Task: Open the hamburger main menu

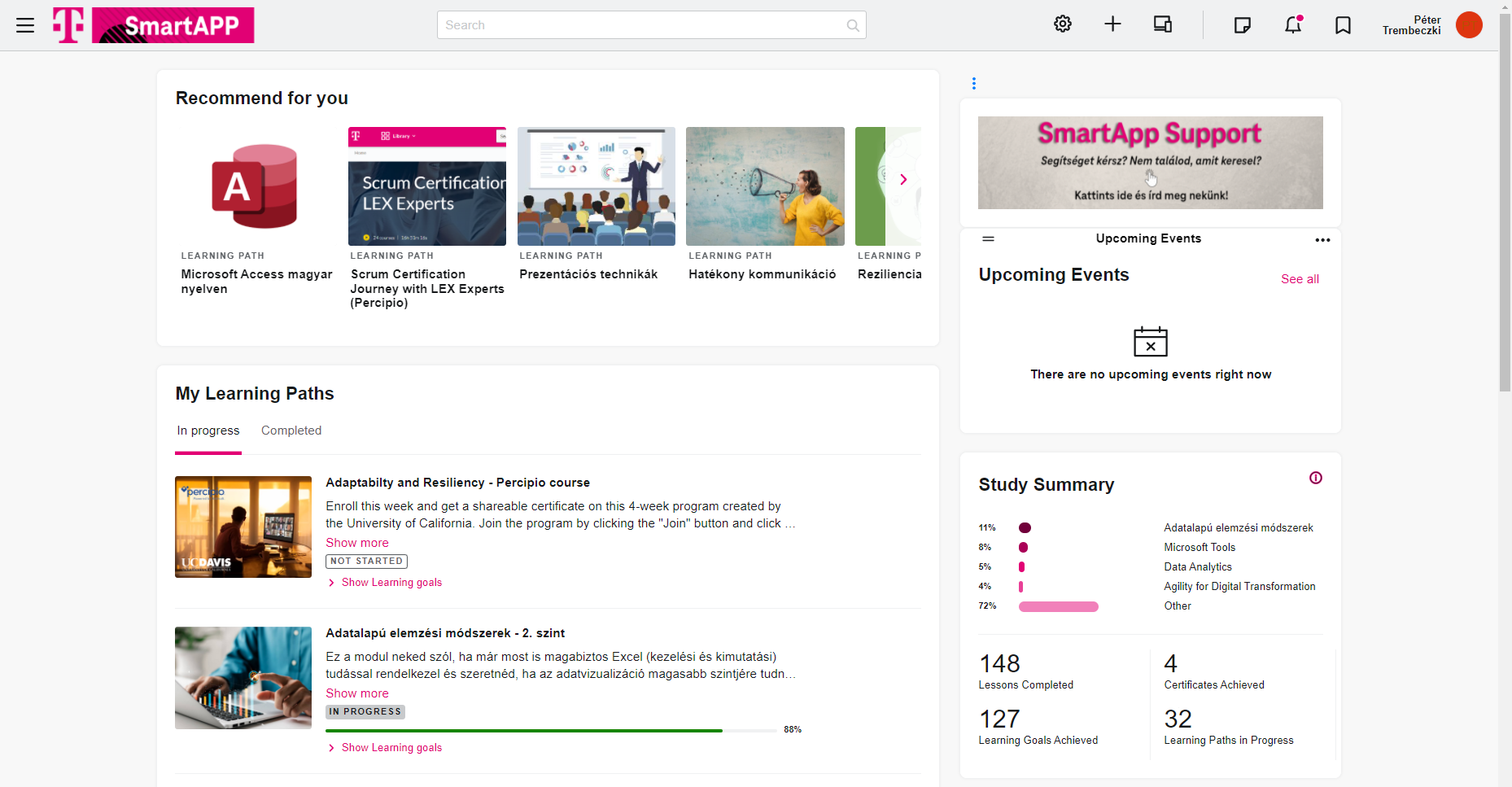Action: click(25, 25)
